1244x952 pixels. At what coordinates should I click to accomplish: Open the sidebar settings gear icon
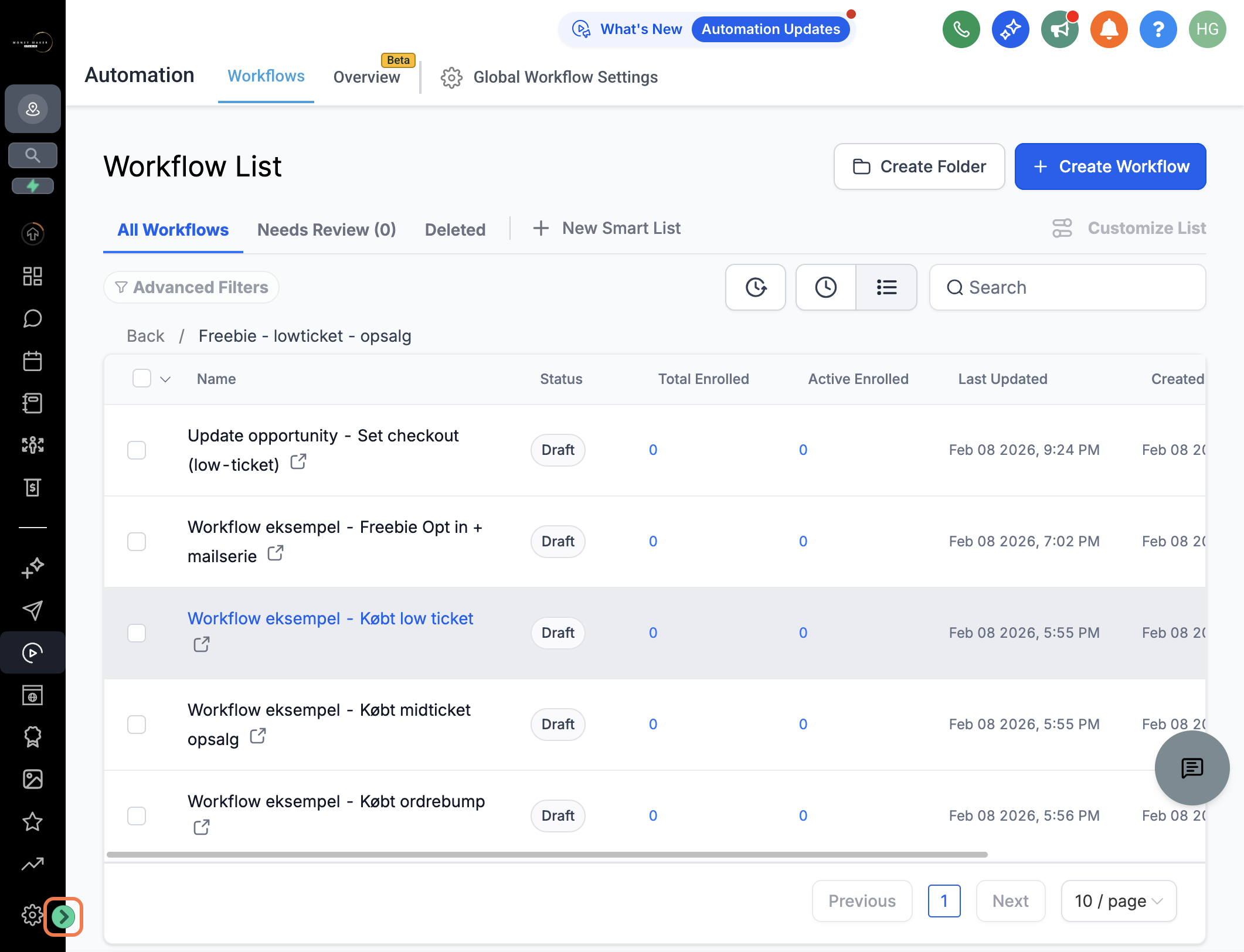coord(32,915)
